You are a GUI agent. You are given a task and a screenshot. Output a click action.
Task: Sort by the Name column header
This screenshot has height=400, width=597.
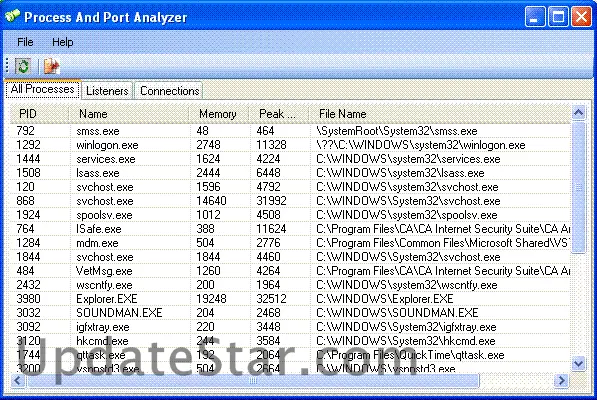coord(129,114)
